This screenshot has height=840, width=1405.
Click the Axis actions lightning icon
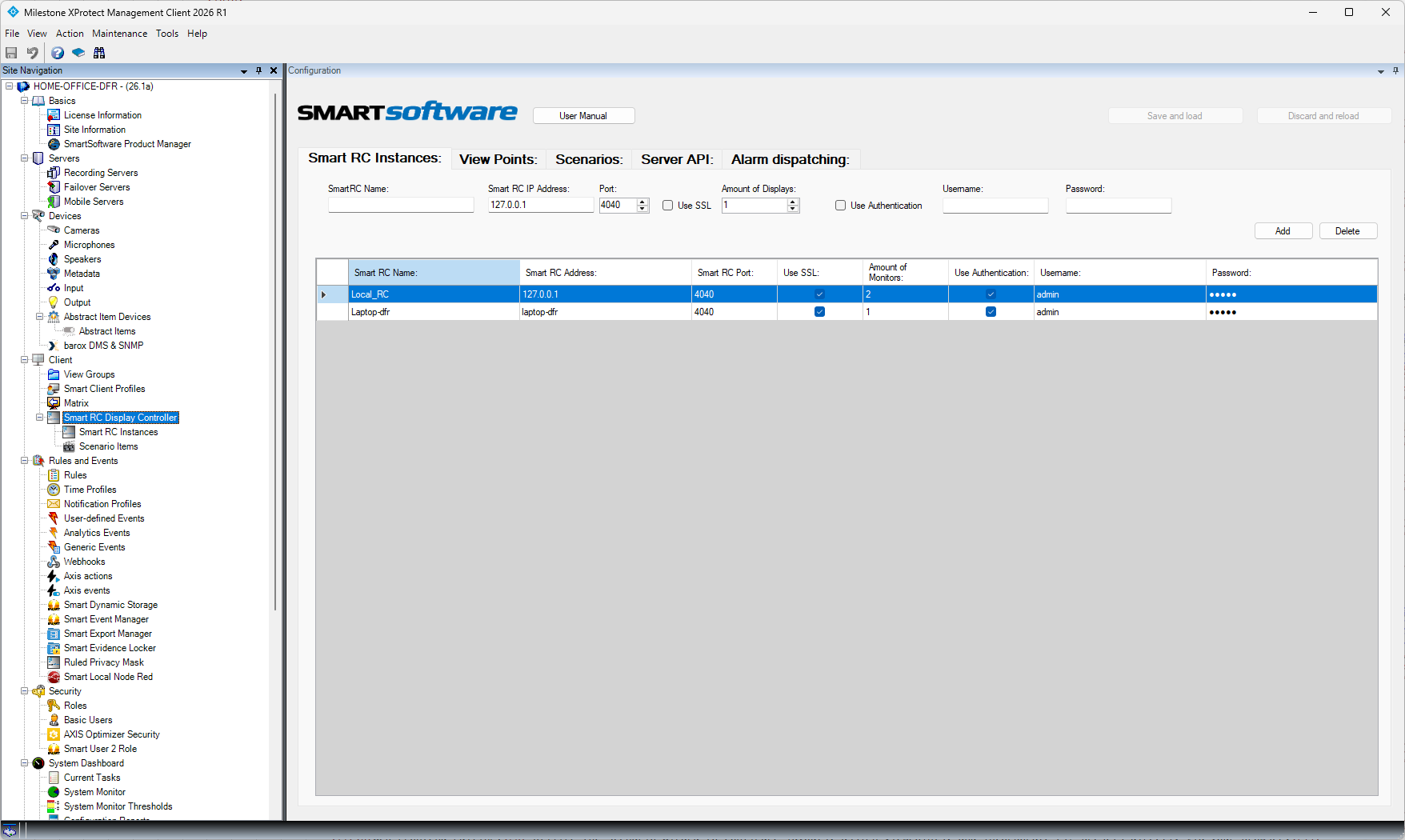(54, 576)
